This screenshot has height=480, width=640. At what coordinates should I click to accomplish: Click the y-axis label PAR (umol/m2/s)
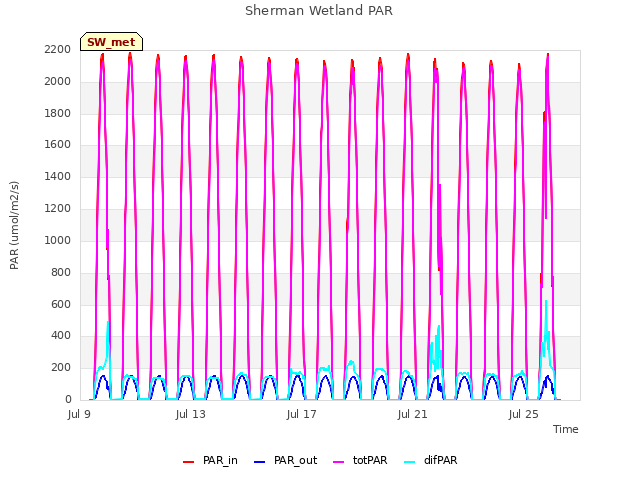point(14,225)
